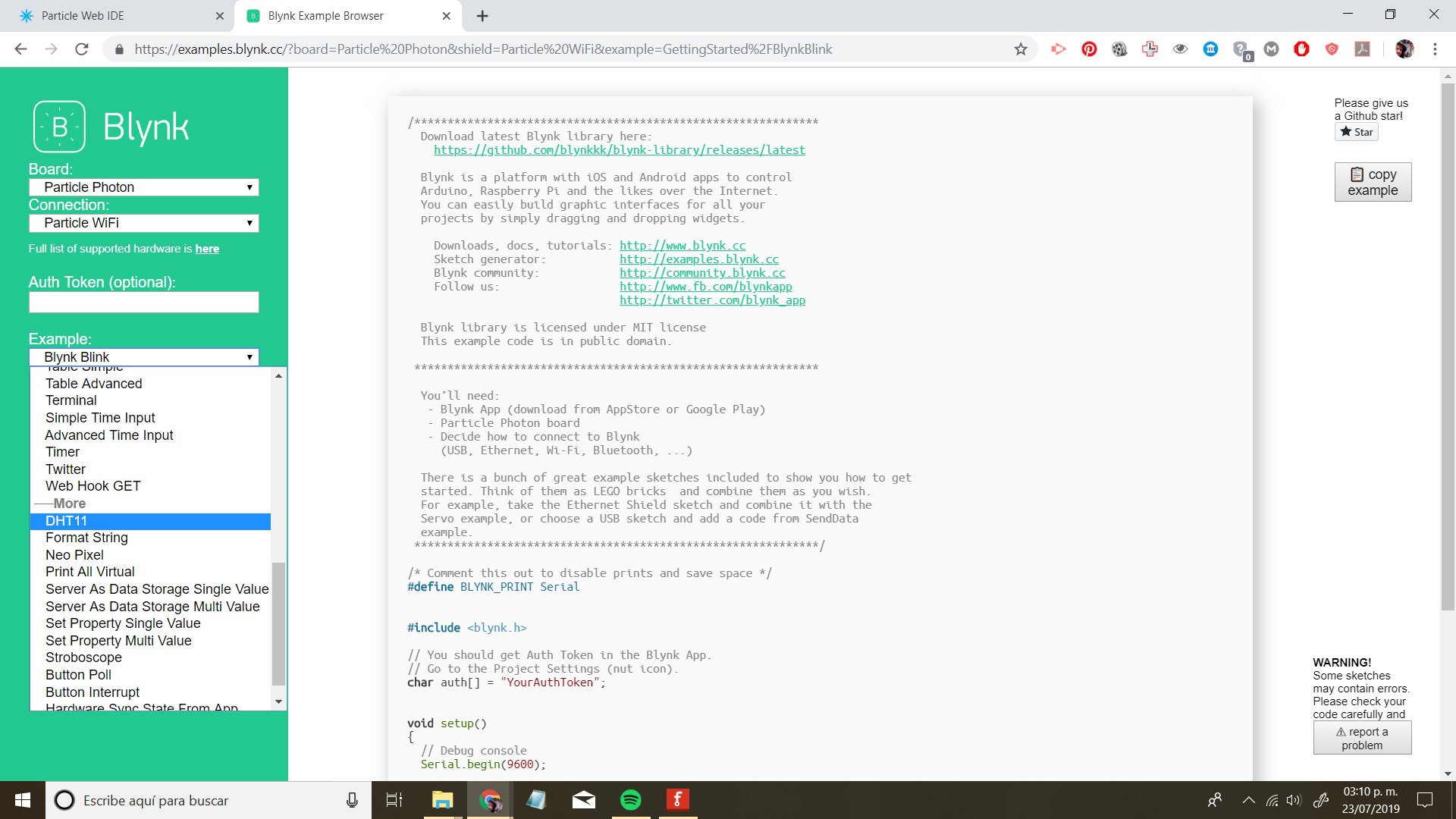Select Advanced Time Input option
This screenshot has height=819, width=1456.
[x=150, y=435]
